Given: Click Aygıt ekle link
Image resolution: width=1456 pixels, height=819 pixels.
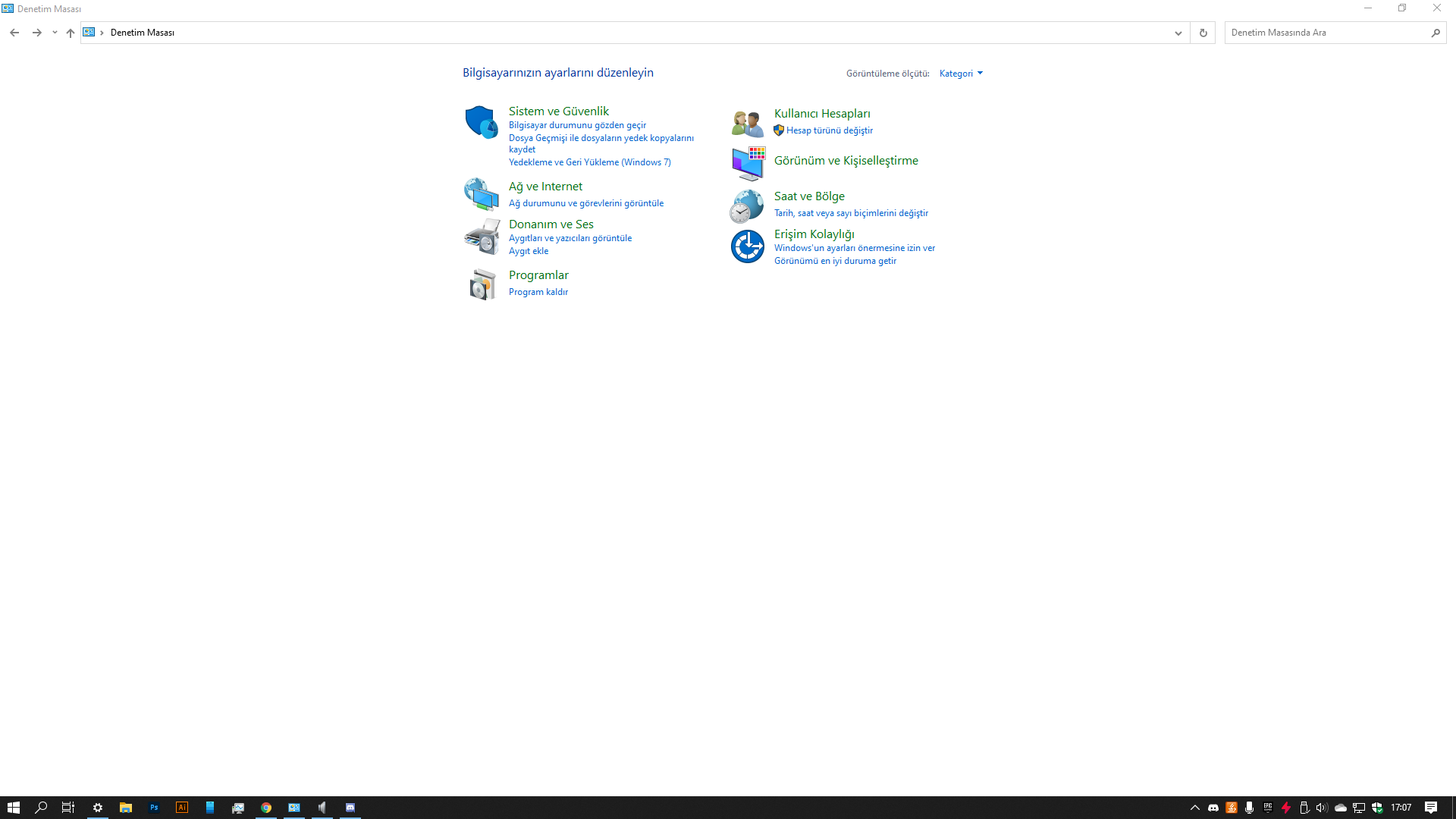Looking at the screenshot, I should pyautogui.click(x=528, y=251).
